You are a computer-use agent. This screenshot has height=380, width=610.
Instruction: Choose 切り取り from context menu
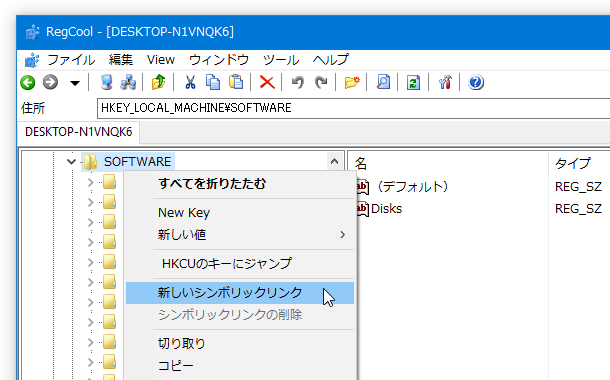pos(240,343)
